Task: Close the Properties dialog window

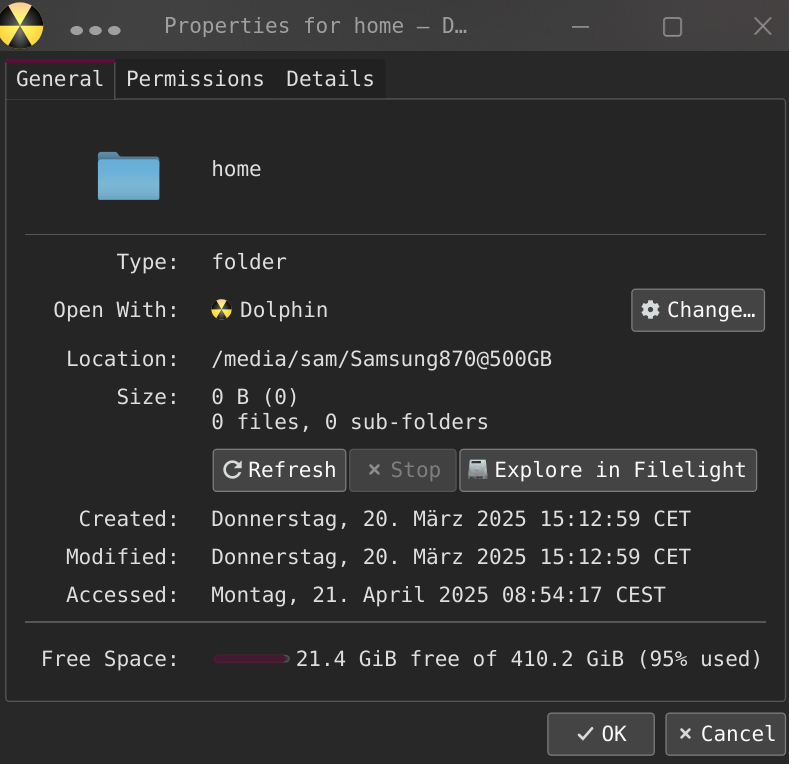Action: coord(763,26)
